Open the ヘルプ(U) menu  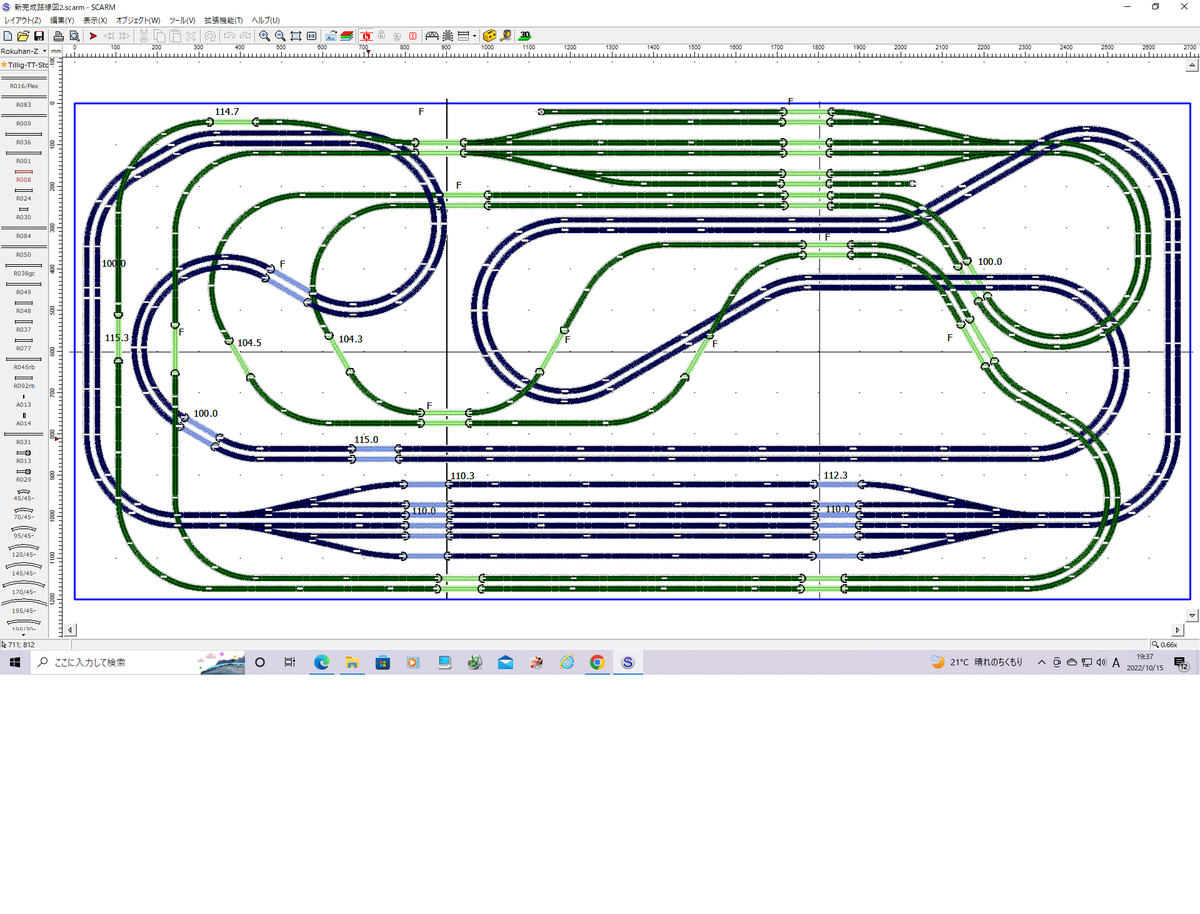click(x=265, y=20)
